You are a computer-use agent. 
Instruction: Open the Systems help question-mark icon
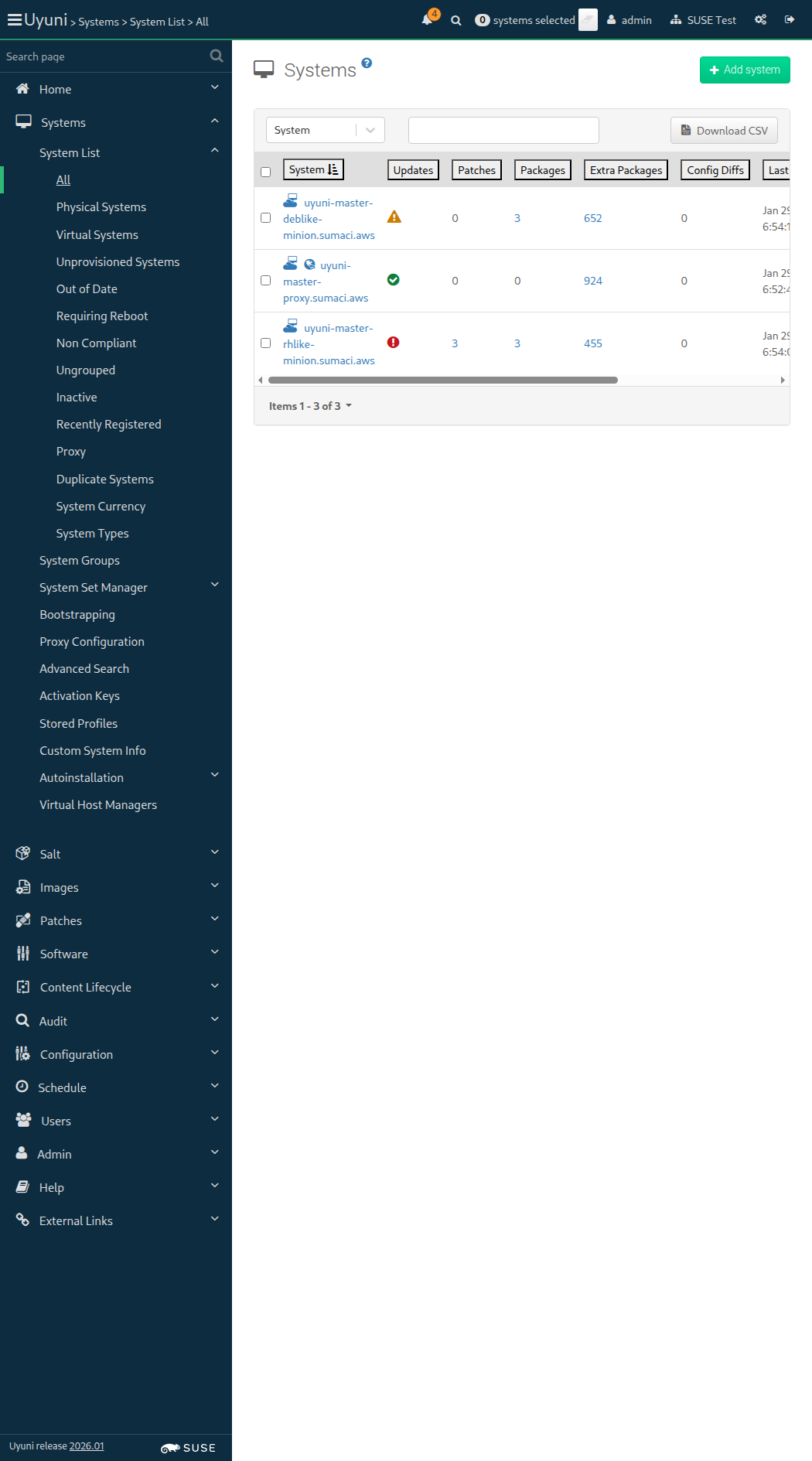367,63
